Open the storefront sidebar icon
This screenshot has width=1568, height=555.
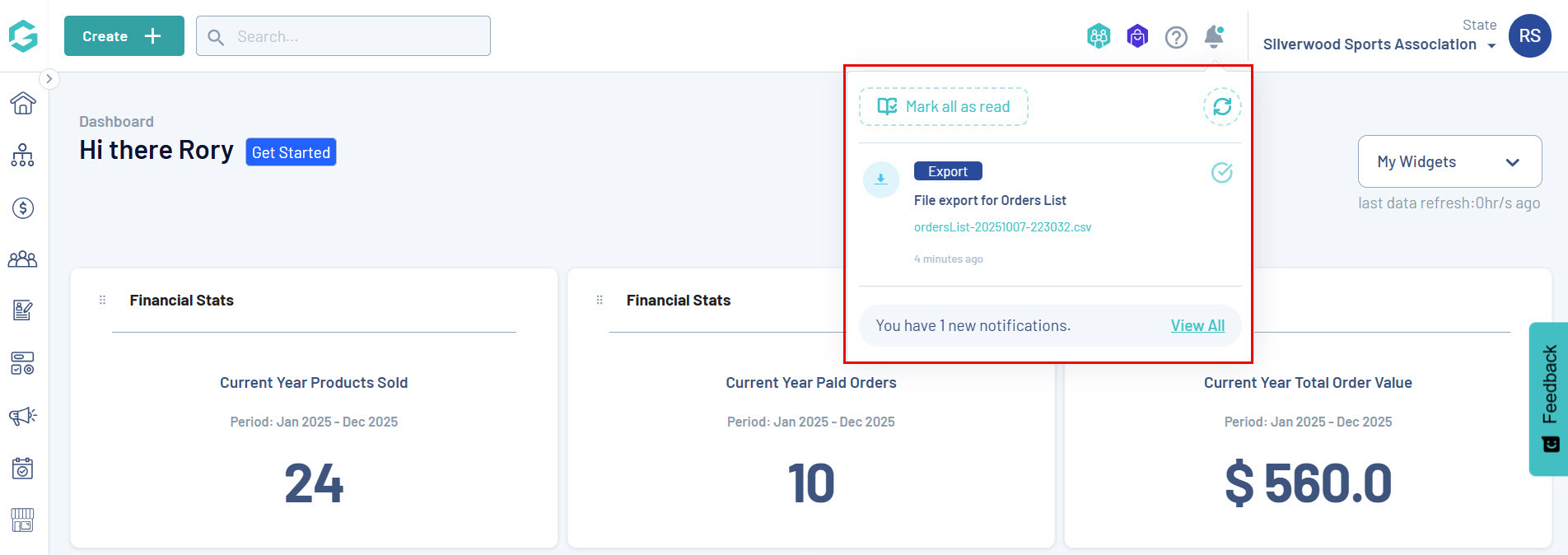click(x=23, y=520)
